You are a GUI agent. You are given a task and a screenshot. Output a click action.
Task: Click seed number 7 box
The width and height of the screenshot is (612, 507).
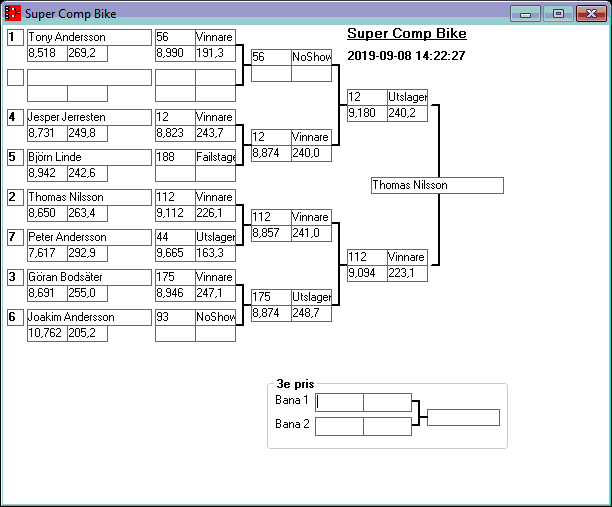[15, 237]
